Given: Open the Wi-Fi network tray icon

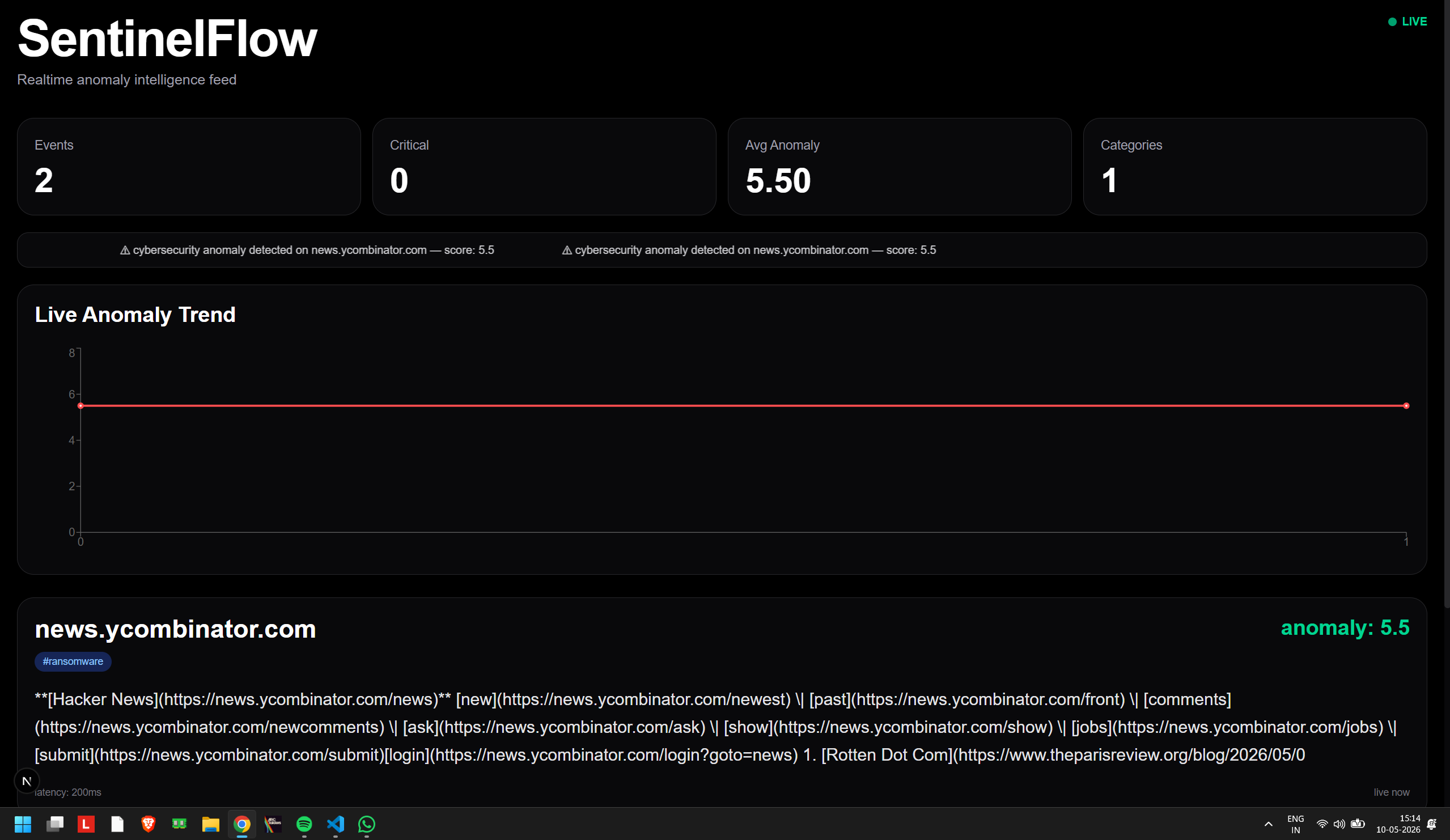Looking at the screenshot, I should click(x=1322, y=824).
